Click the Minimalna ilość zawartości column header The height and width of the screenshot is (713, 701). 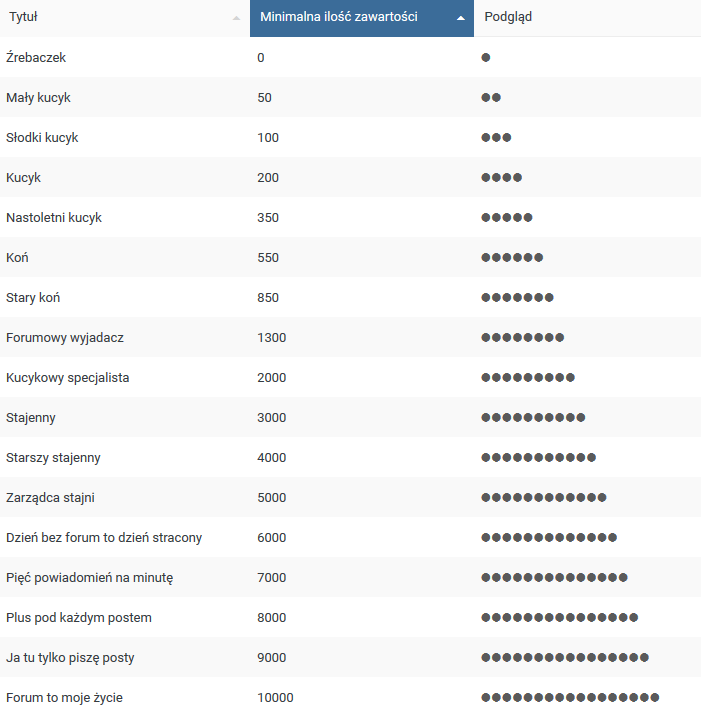click(339, 17)
